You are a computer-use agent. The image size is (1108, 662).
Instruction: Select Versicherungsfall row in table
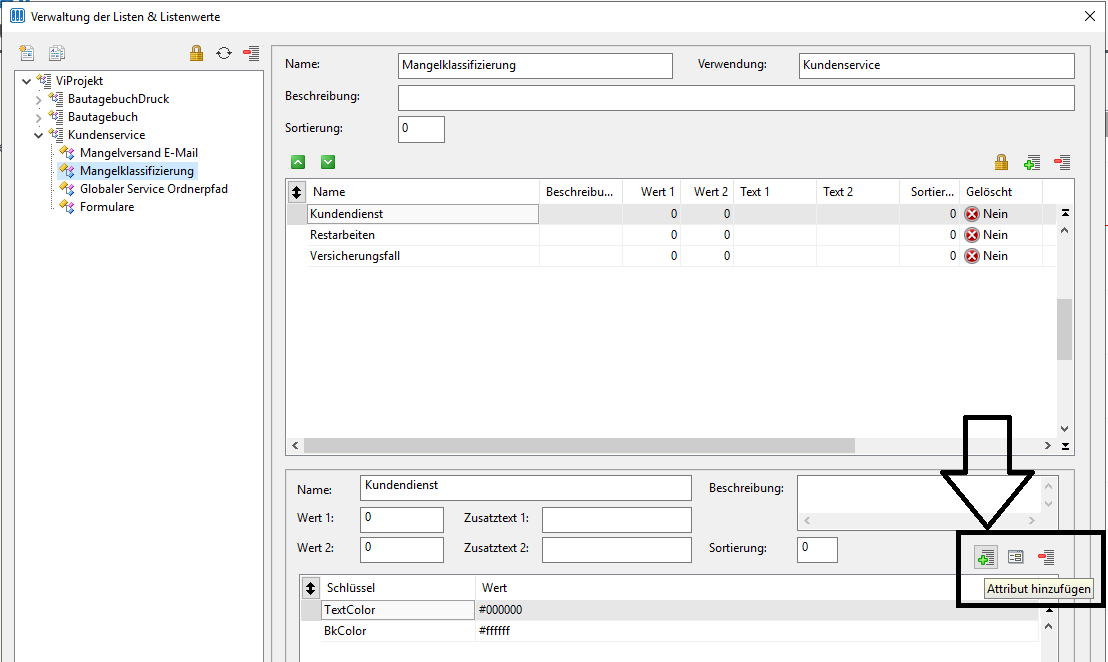(x=671, y=256)
